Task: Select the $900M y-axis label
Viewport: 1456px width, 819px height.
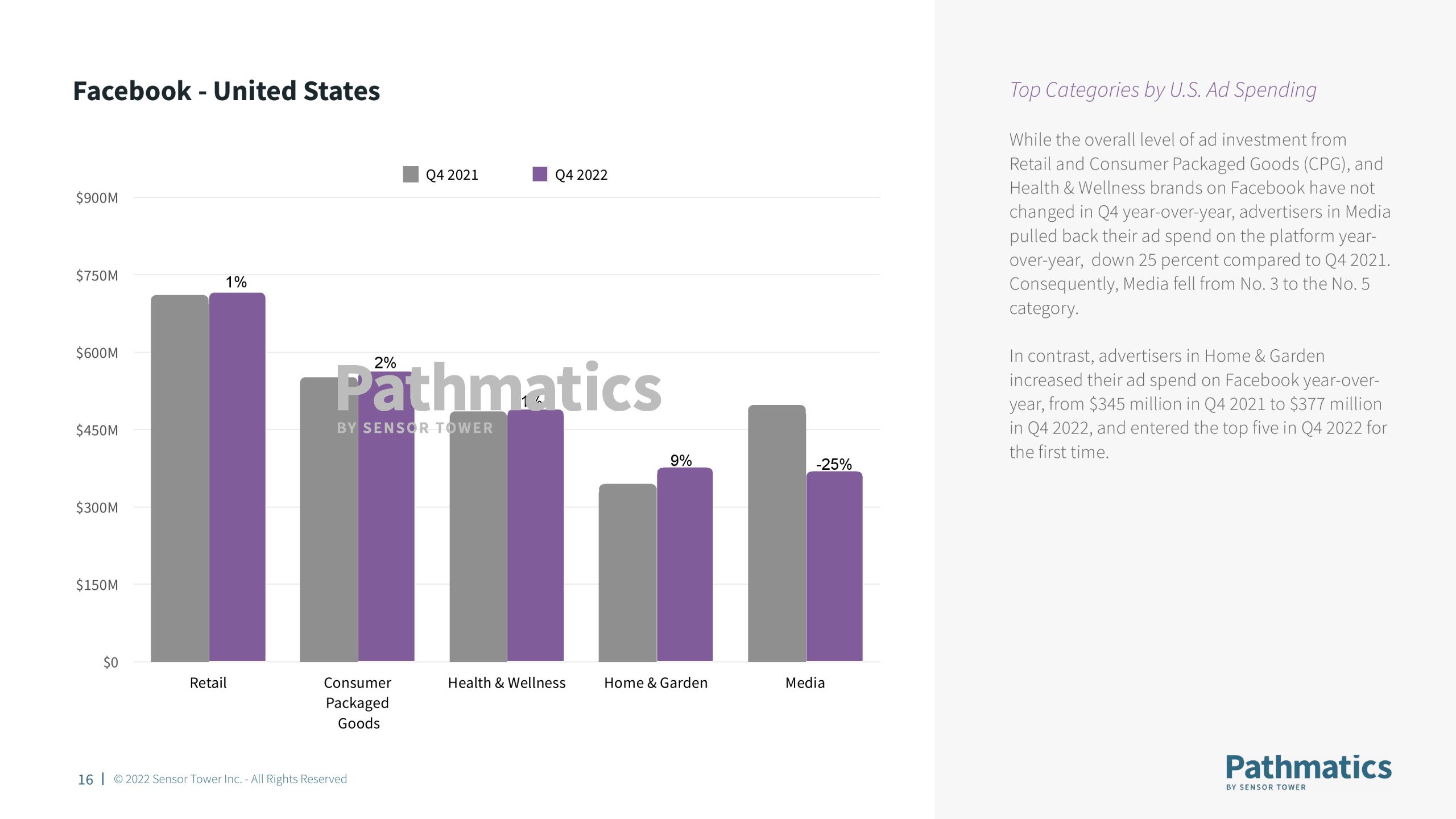Action: coord(97,198)
